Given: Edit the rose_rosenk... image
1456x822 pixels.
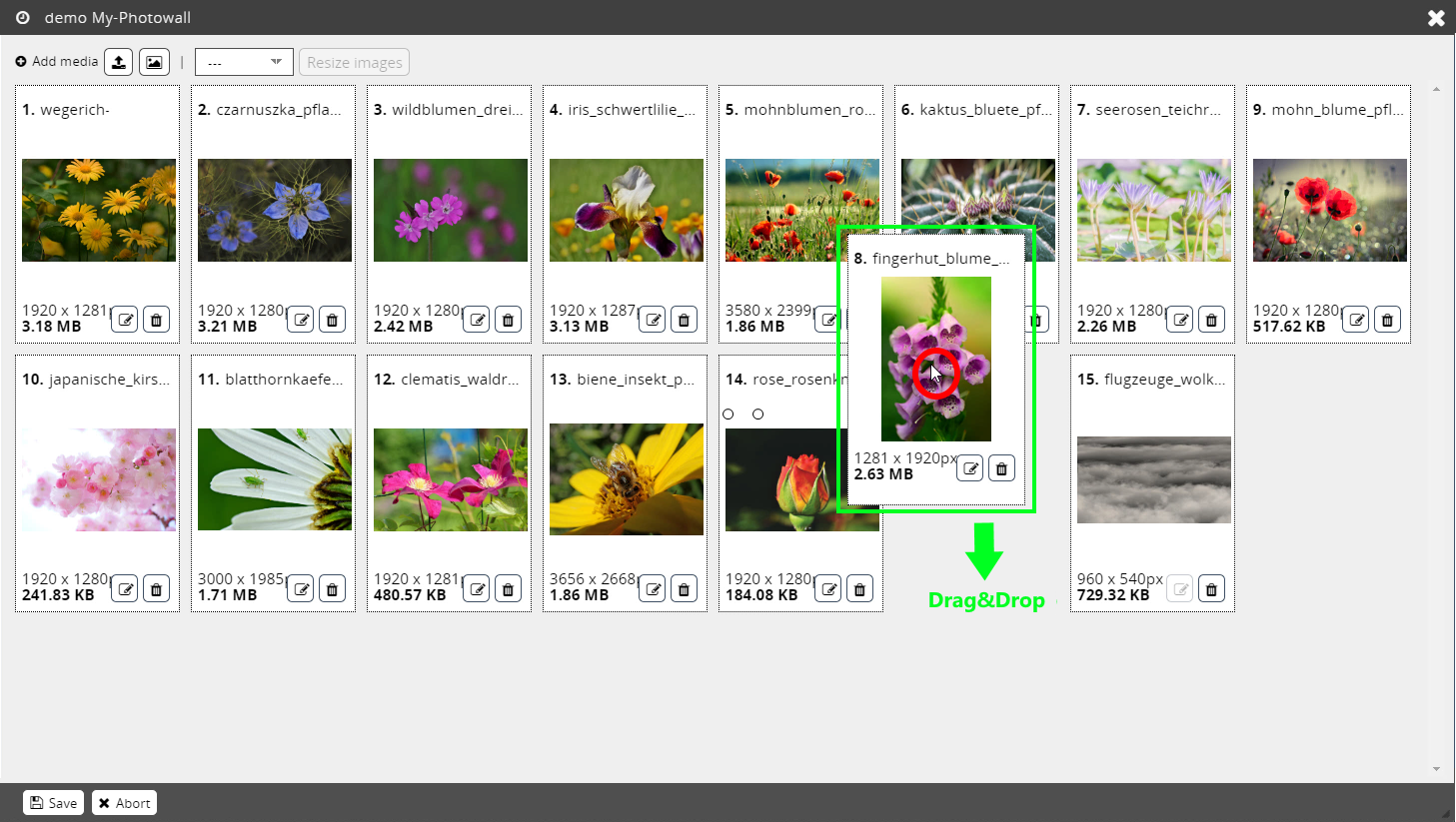Looking at the screenshot, I should pyautogui.click(x=828, y=589).
